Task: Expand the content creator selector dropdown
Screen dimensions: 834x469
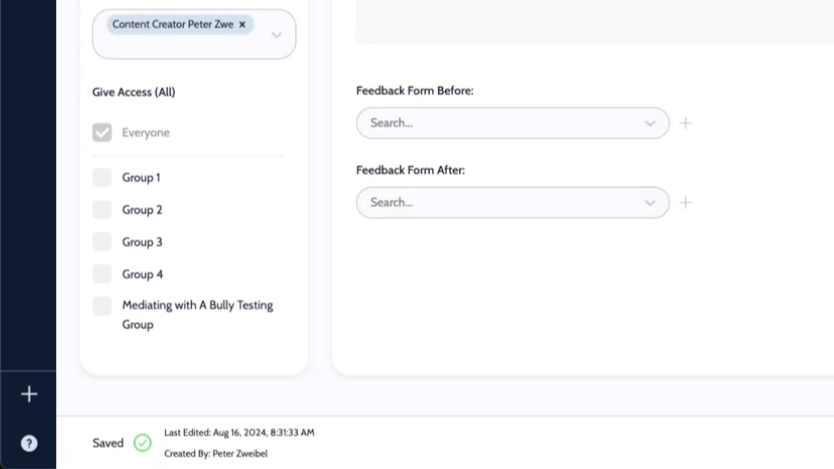Action: click(x=277, y=35)
